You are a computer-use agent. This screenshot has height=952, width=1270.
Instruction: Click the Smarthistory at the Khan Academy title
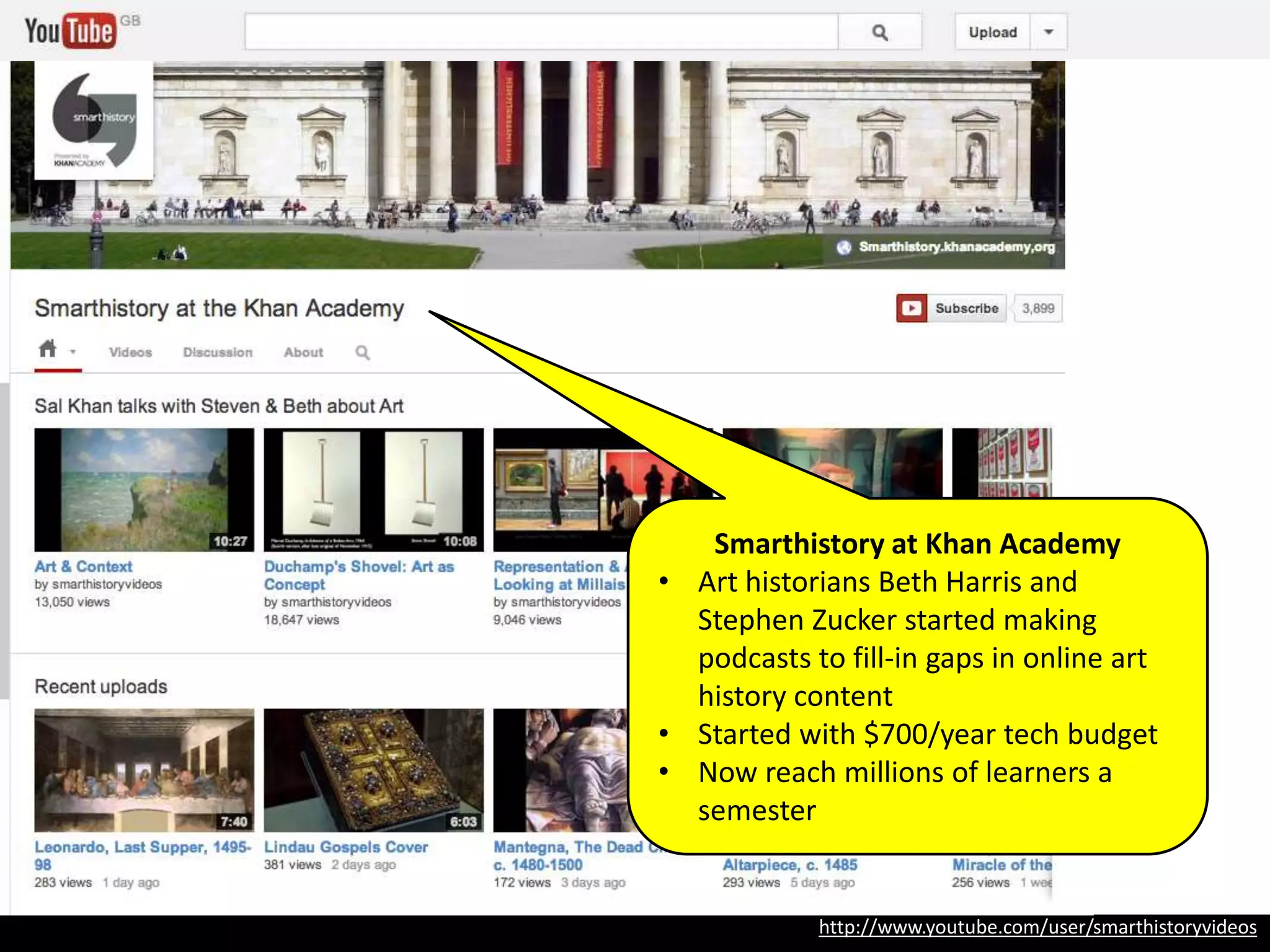click(x=219, y=308)
